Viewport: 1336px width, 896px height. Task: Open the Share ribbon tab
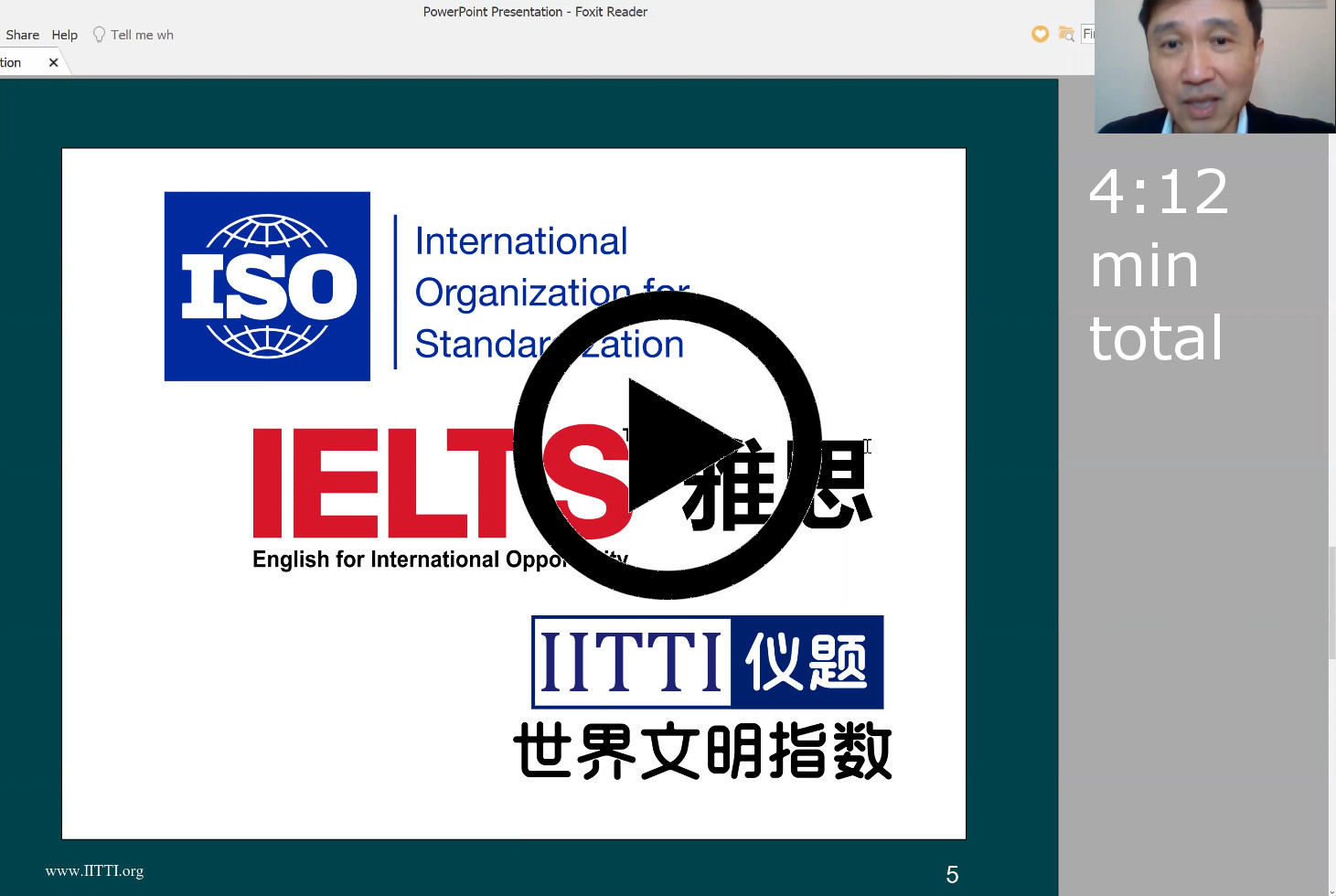tap(23, 35)
